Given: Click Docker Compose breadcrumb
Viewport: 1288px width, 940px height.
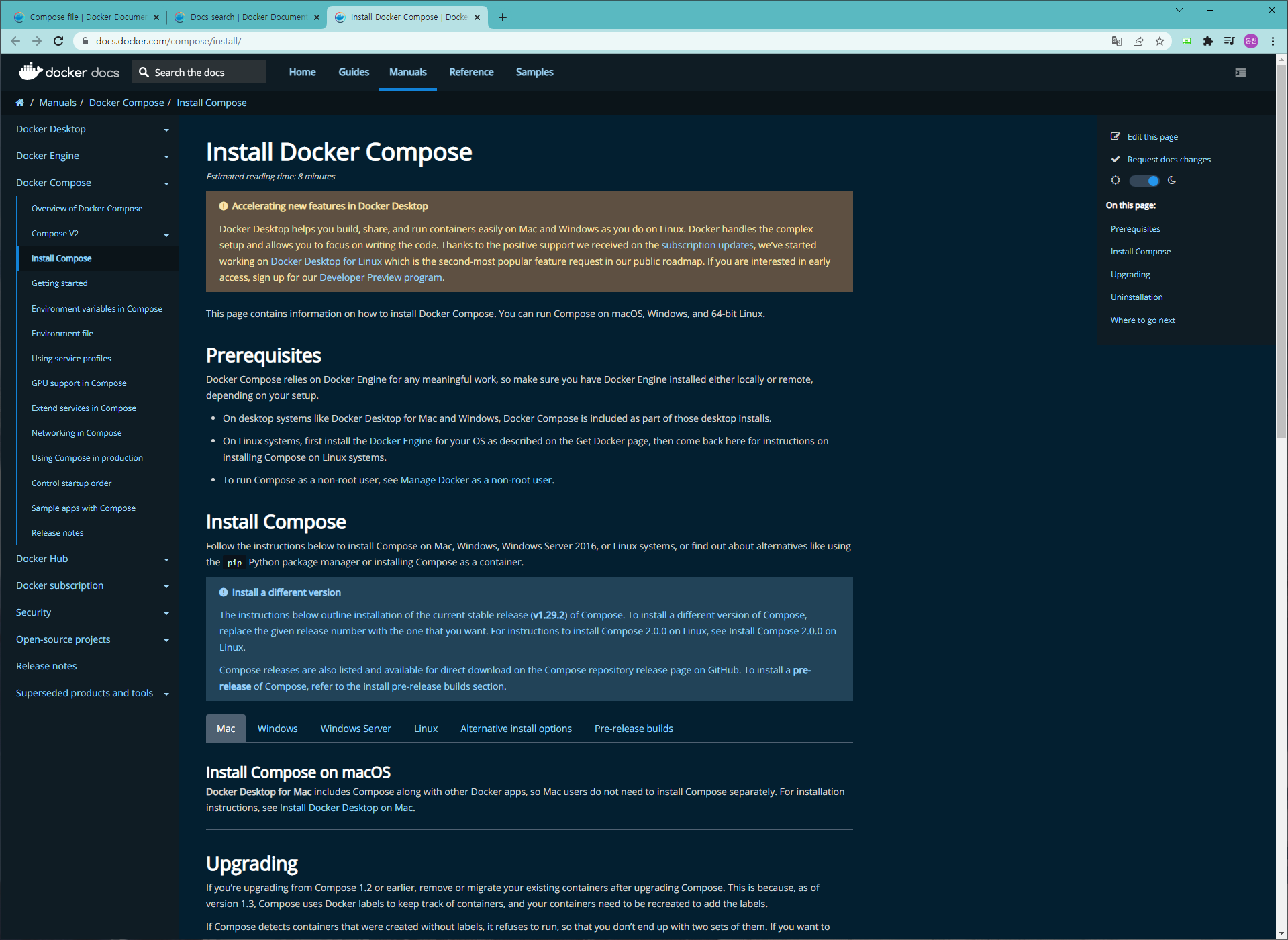Looking at the screenshot, I should tap(126, 103).
